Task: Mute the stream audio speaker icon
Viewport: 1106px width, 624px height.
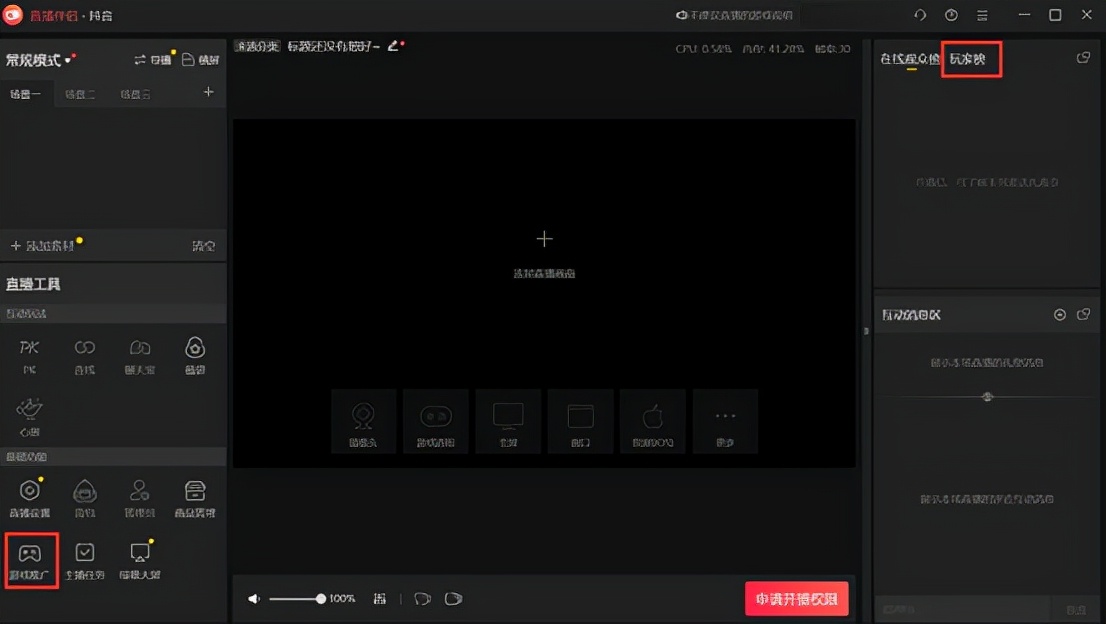Action: 253,598
